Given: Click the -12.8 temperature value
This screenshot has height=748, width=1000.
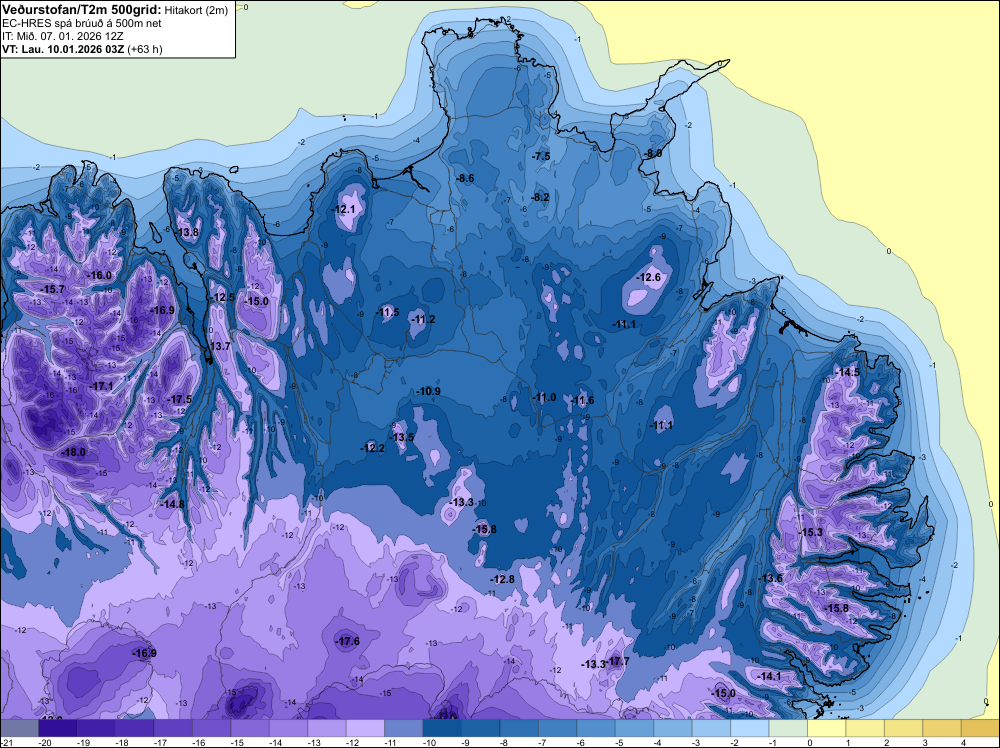Looking at the screenshot, I should [503, 580].
